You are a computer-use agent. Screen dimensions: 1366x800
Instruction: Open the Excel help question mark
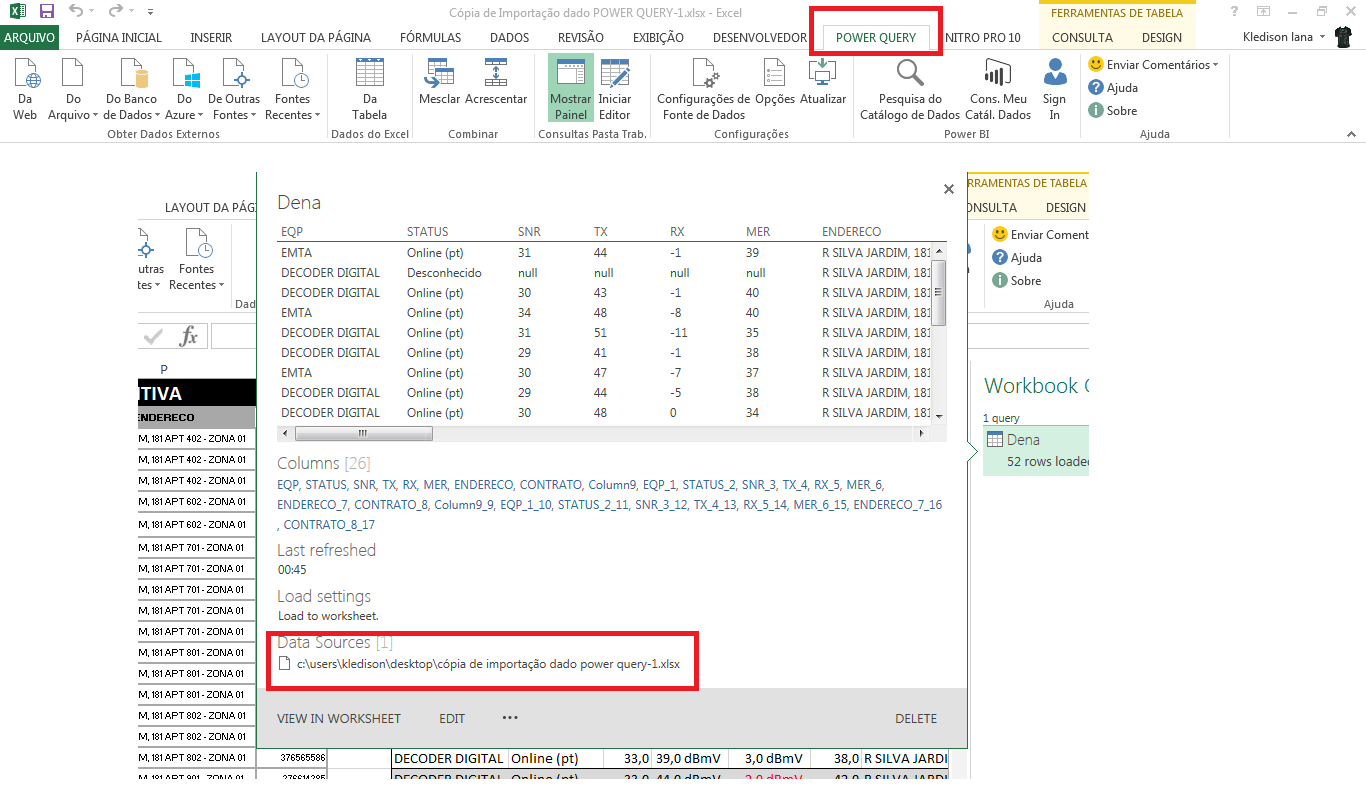click(1235, 11)
